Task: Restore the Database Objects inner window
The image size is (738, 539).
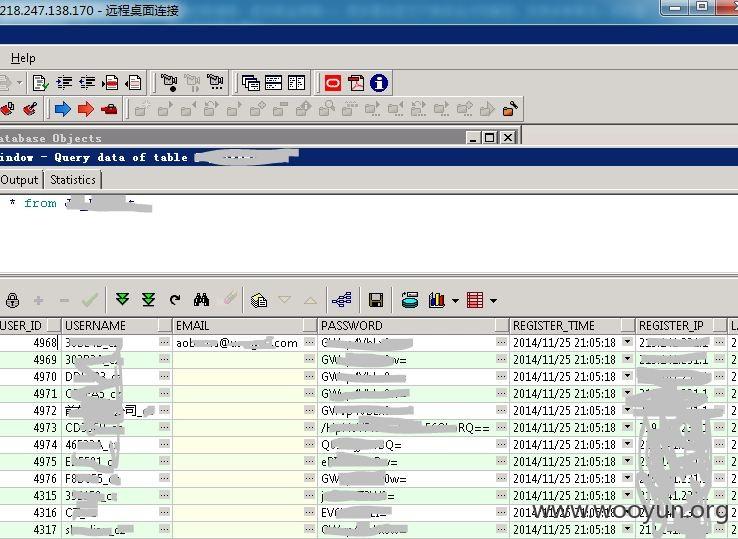Action: [x=489, y=137]
